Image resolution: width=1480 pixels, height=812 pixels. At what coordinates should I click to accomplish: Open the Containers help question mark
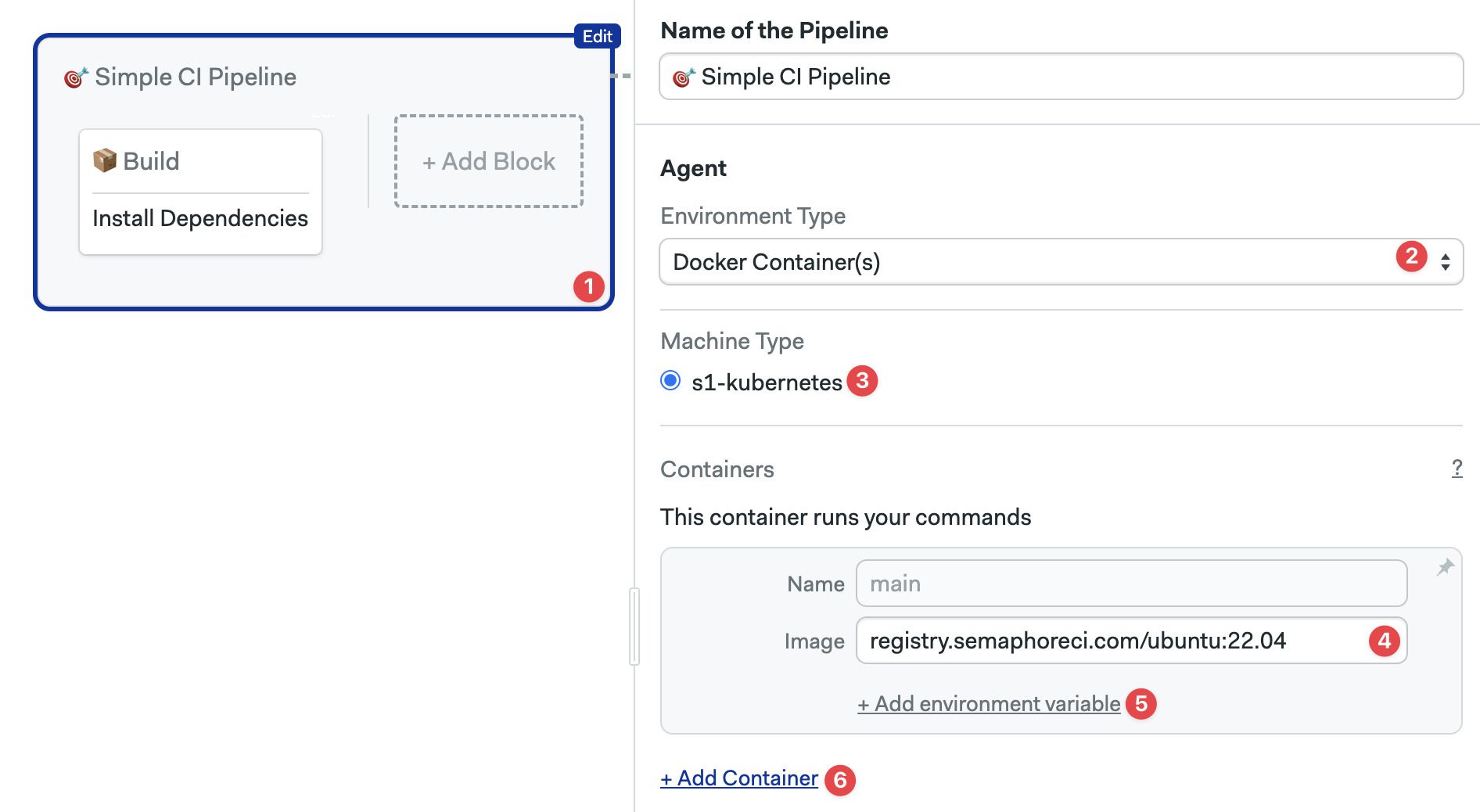[1457, 469]
